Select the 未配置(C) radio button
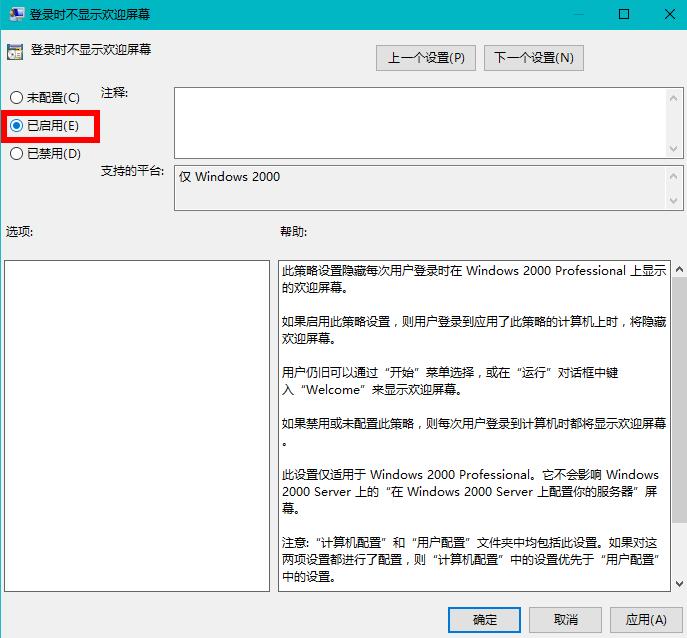The width and height of the screenshot is (687, 638). click(44, 97)
